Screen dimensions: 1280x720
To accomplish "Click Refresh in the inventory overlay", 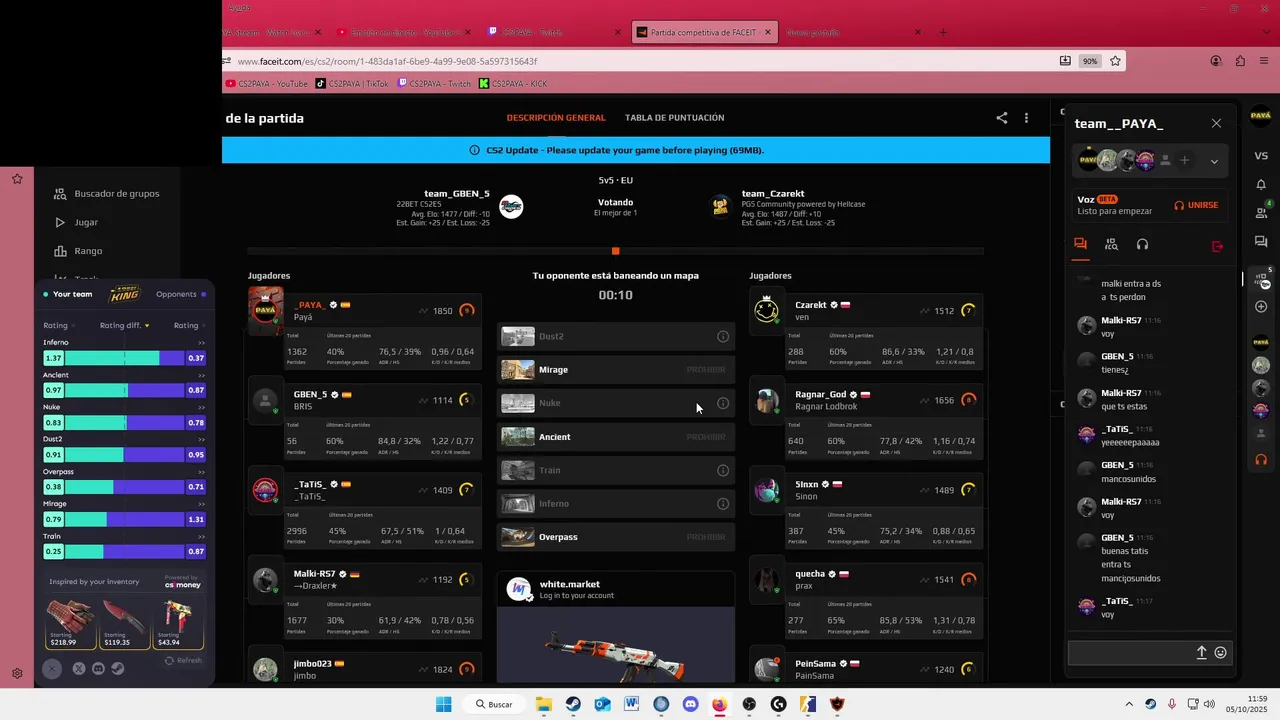I will coord(183,661).
